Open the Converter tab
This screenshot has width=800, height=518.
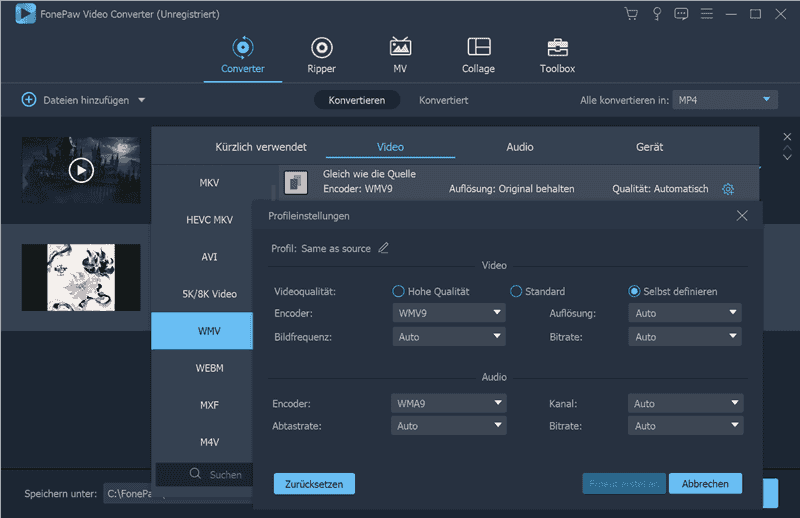click(x=243, y=56)
